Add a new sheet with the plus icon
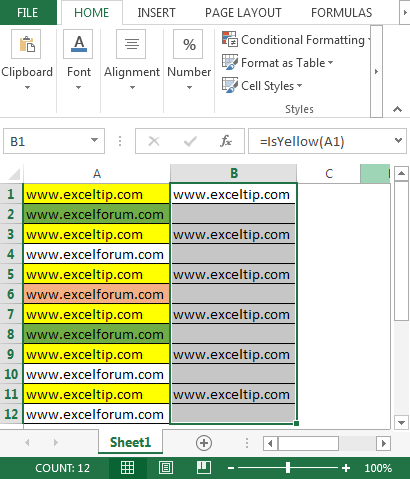Viewport: 410px width, 479px height. [204, 443]
